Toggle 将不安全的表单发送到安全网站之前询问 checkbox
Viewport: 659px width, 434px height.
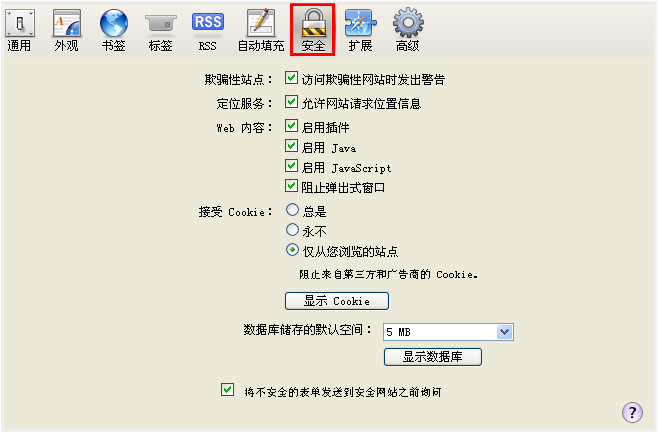[227, 389]
